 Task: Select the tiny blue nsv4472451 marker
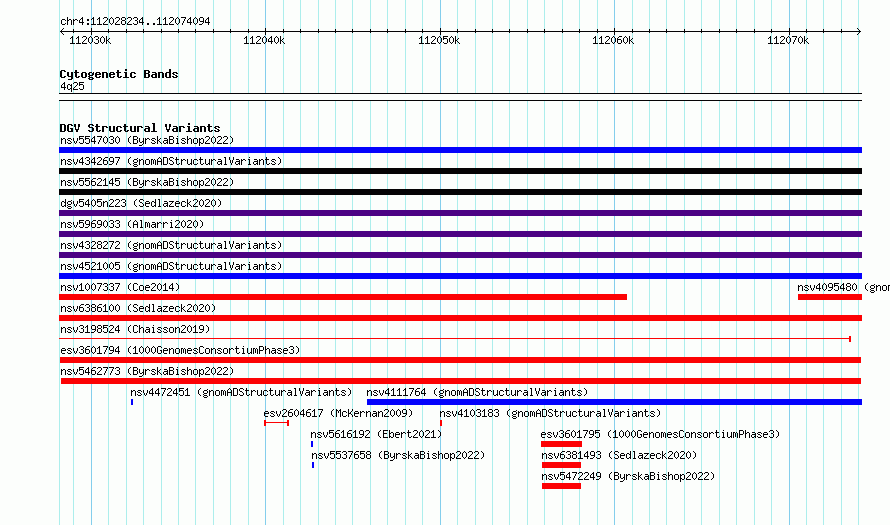click(x=132, y=402)
